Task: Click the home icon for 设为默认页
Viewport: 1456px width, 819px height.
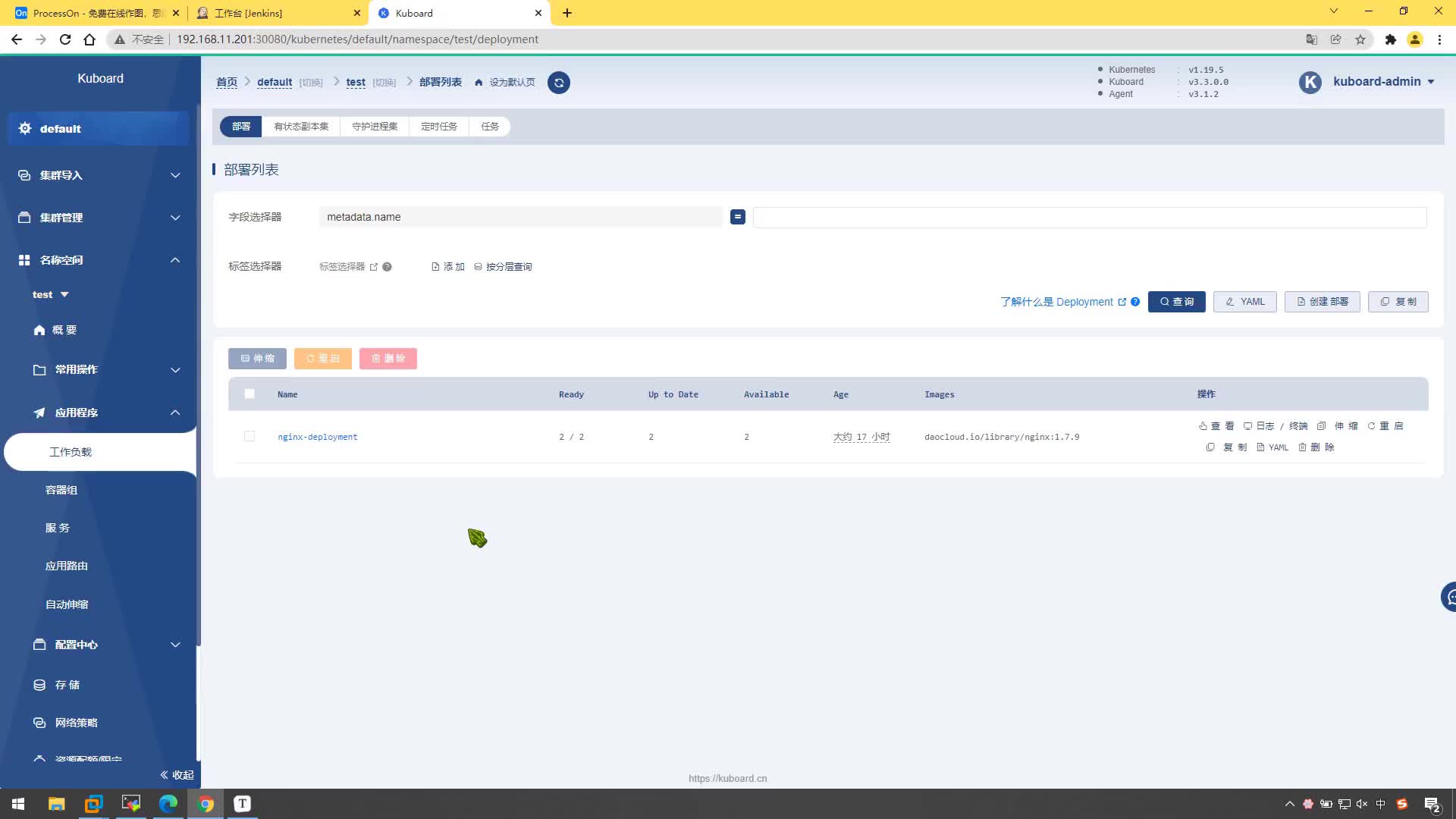Action: [x=479, y=83]
